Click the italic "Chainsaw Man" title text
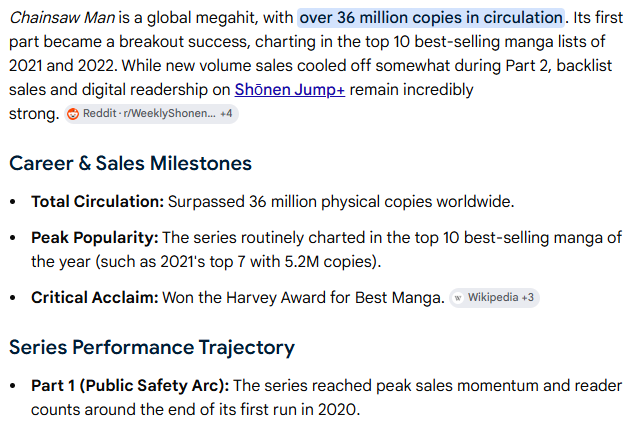This screenshot has width=640, height=431. [62, 18]
